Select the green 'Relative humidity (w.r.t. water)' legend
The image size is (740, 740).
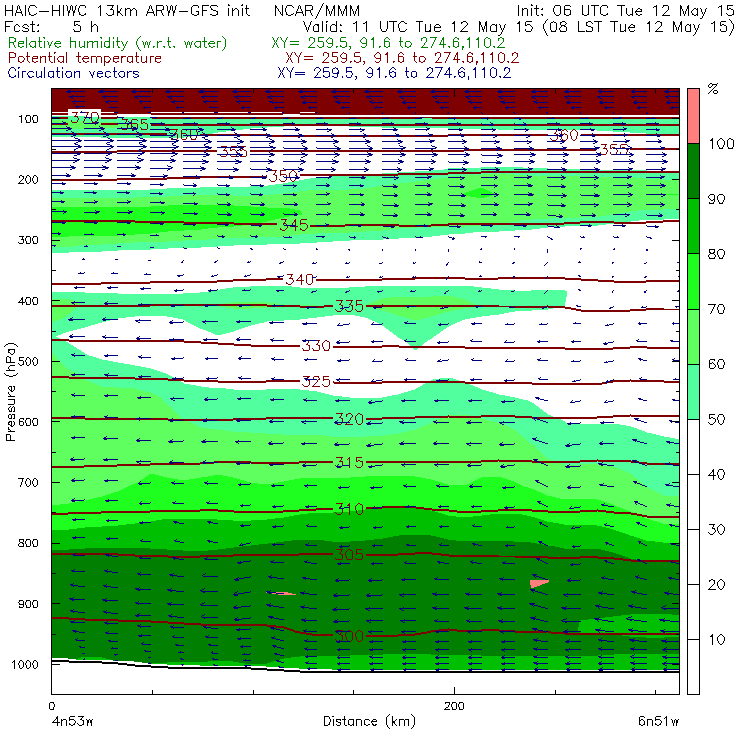pyautogui.click(x=118, y=43)
